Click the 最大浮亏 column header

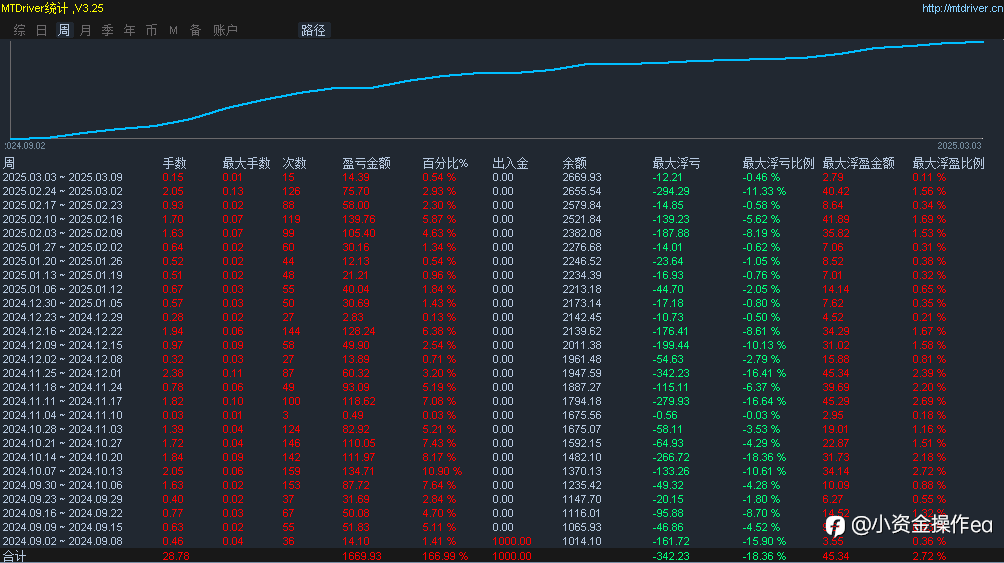(676, 163)
